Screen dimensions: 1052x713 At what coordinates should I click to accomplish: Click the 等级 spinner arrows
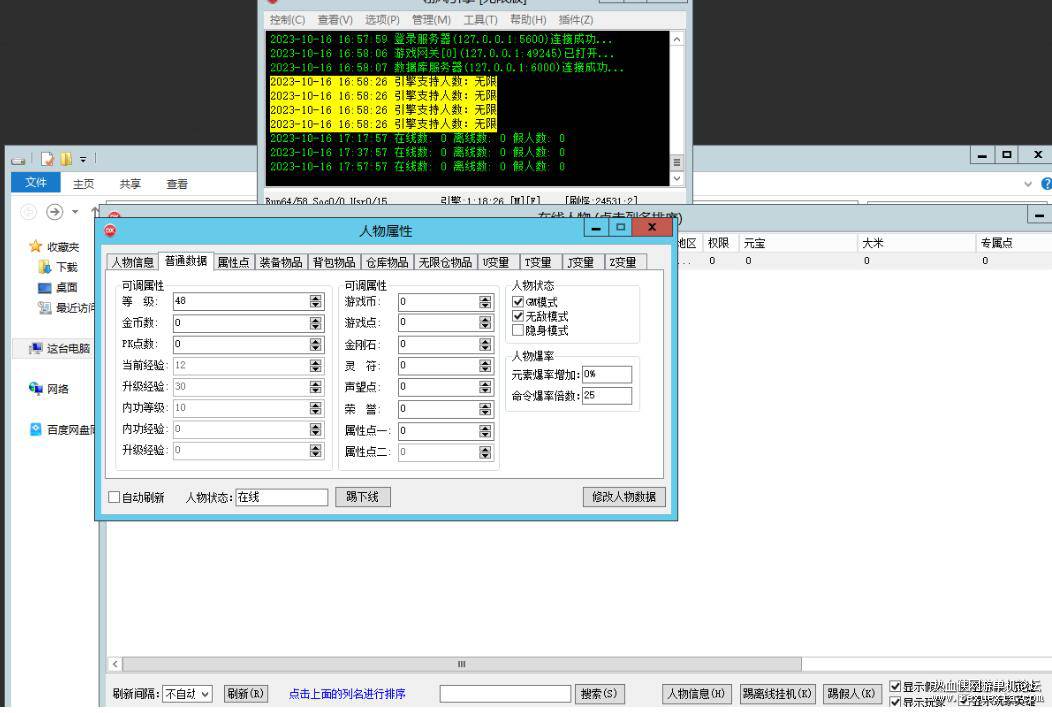[x=315, y=302]
